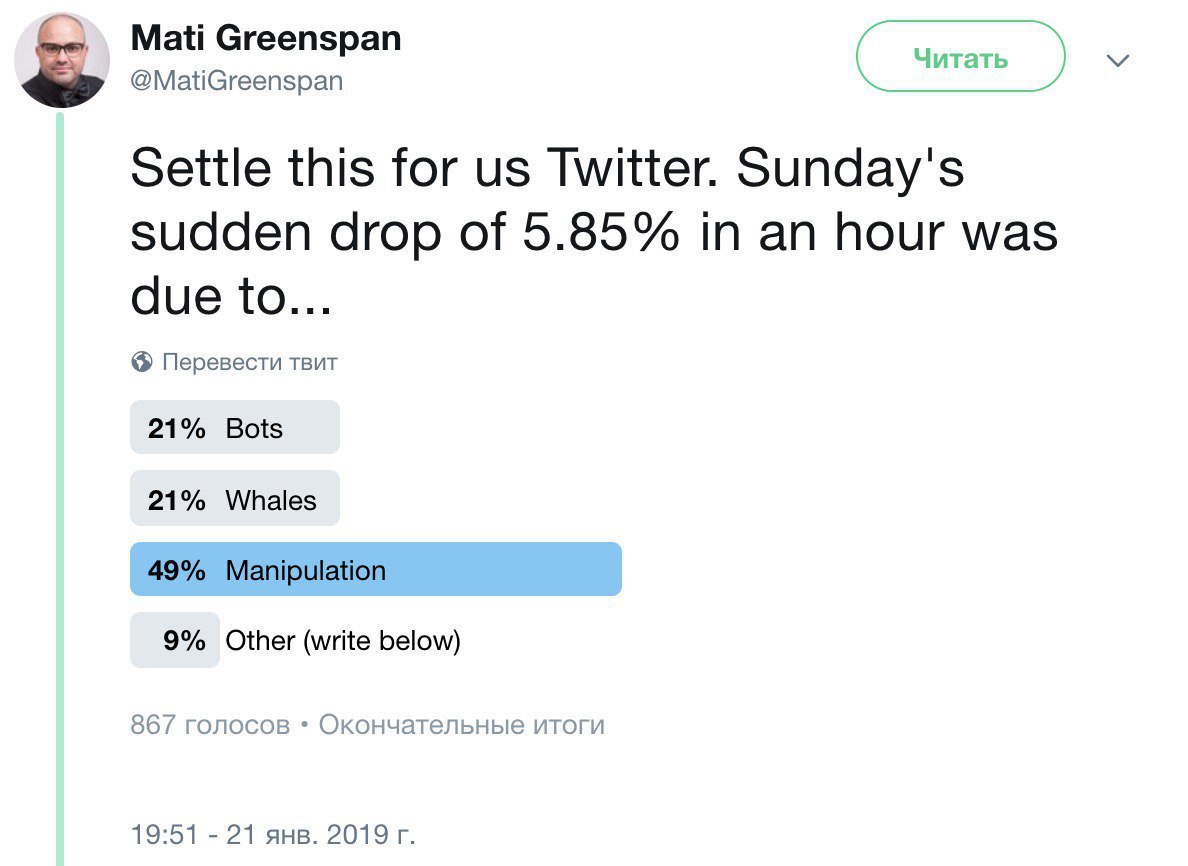The height and width of the screenshot is (866, 1188).
Task: Click the 9% percentage label
Action: [x=184, y=640]
